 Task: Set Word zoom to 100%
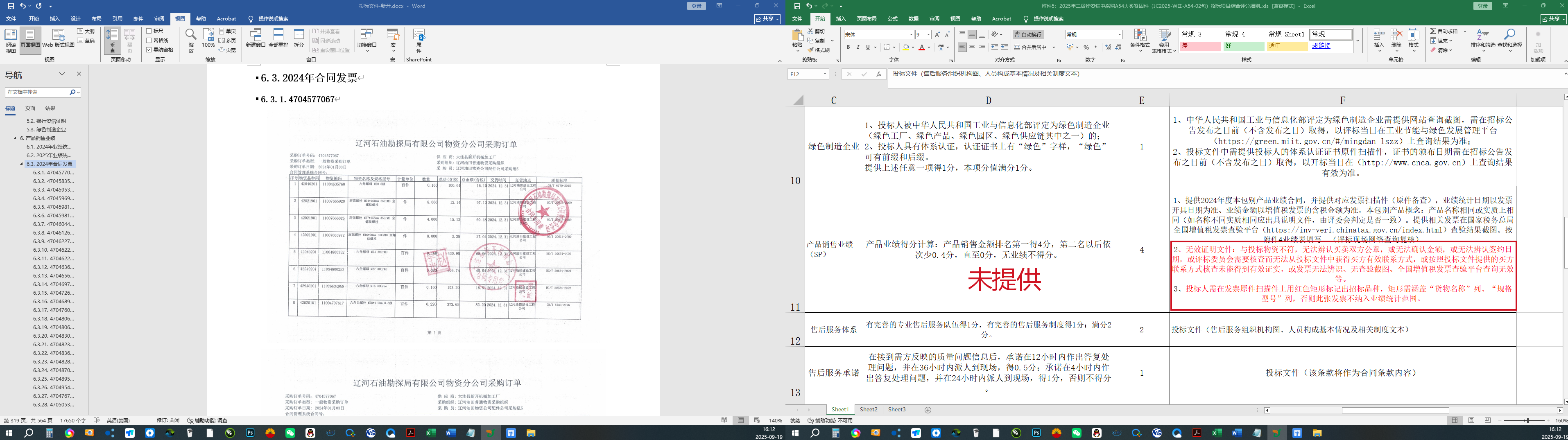click(208, 38)
